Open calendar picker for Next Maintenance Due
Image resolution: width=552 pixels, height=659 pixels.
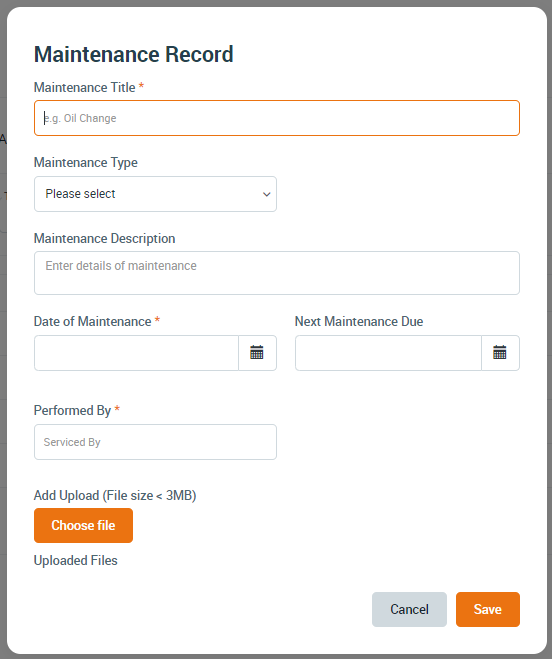[500, 353]
